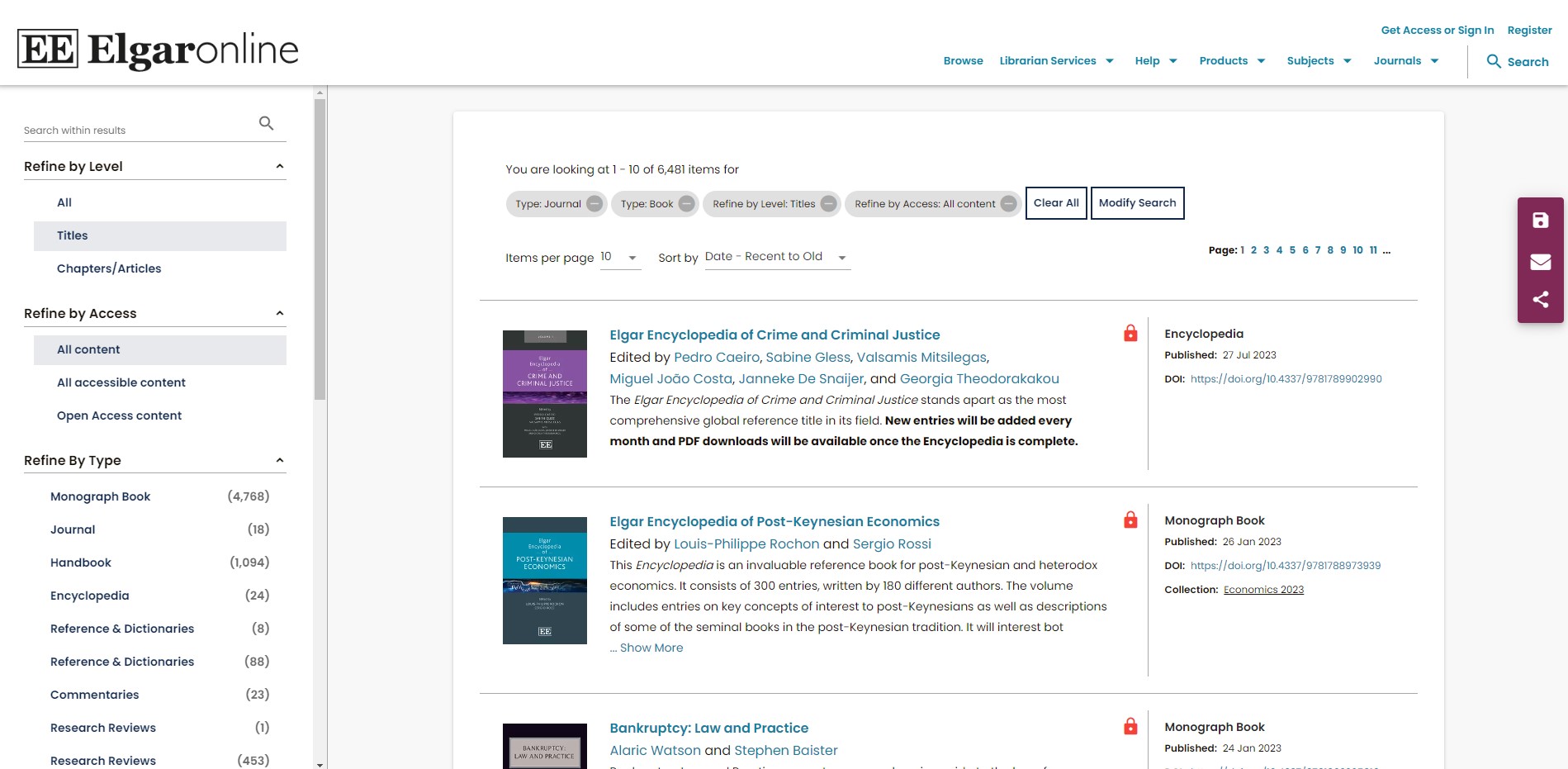Open the Journals dropdown menu
This screenshot has height=769, width=1568.
(1406, 61)
